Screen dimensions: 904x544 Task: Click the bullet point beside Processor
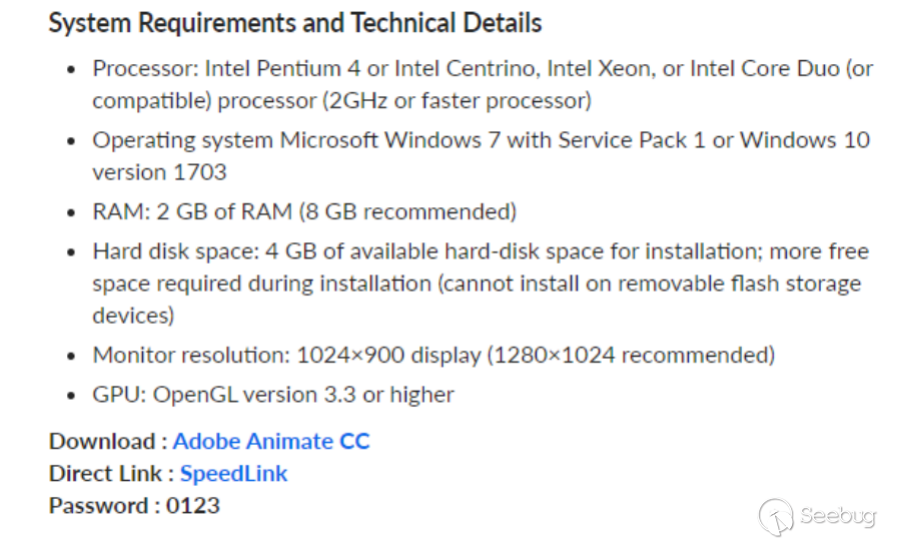click(x=70, y=70)
